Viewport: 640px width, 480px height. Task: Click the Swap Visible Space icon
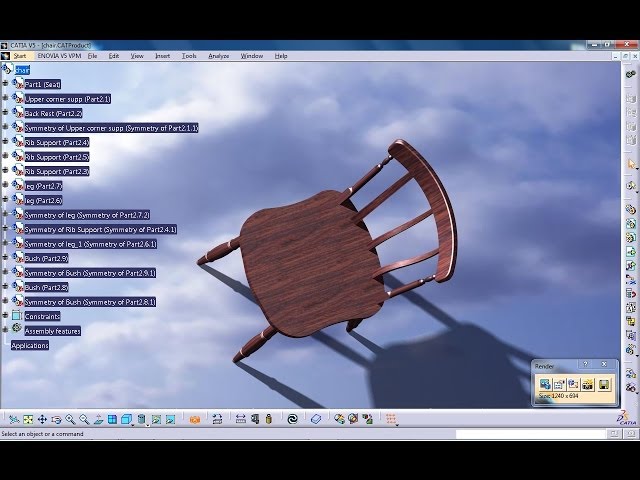[170, 419]
